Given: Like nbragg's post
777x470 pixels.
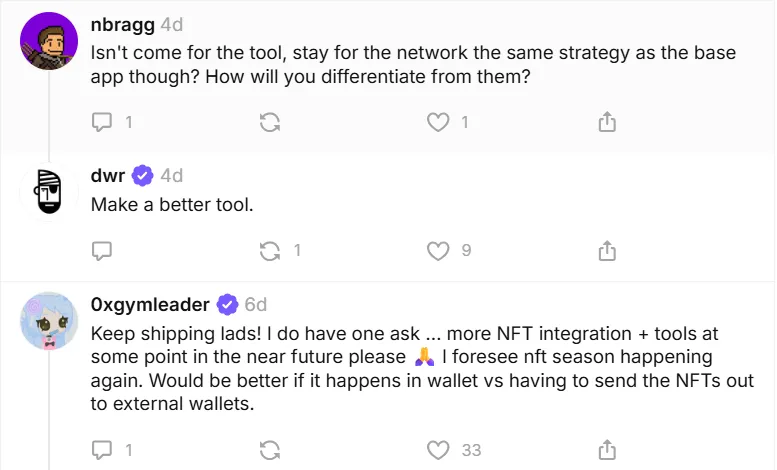Looking at the screenshot, I should (x=437, y=122).
